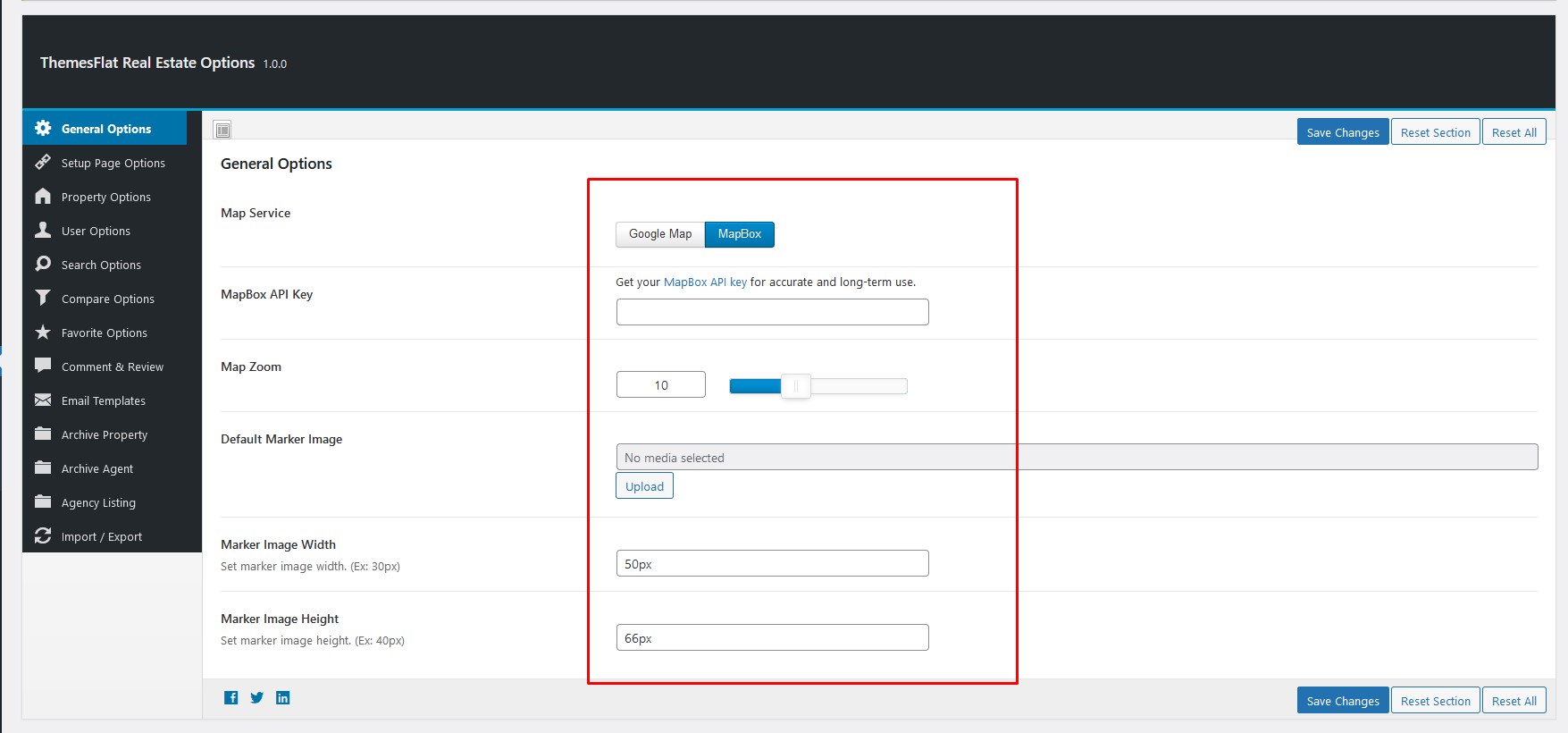This screenshot has width=1568, height=733.
Task: Open the LinkedIn footer icon
Action: pyautogui.click(x=283, y=698)
